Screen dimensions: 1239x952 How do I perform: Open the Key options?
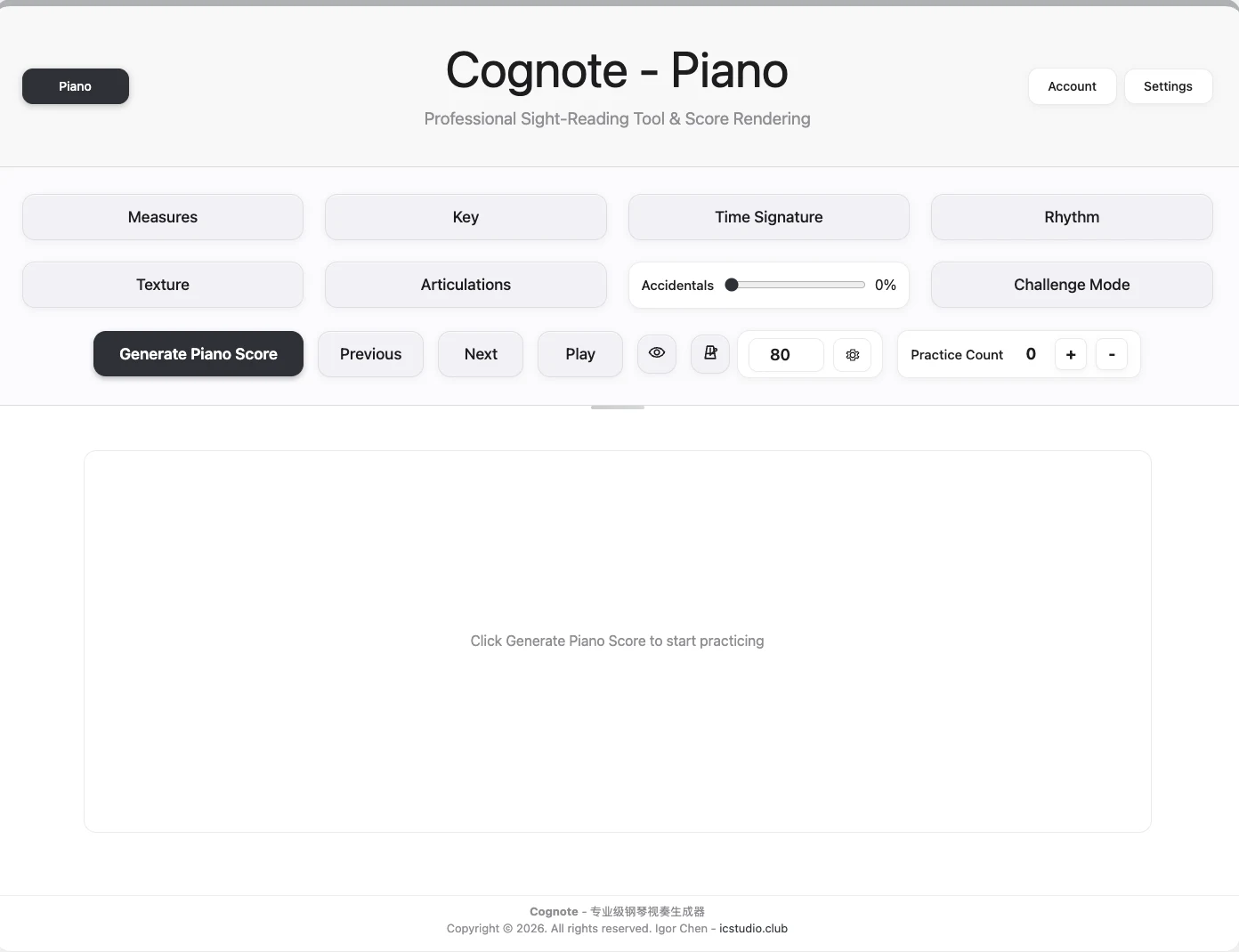point(466,217)
